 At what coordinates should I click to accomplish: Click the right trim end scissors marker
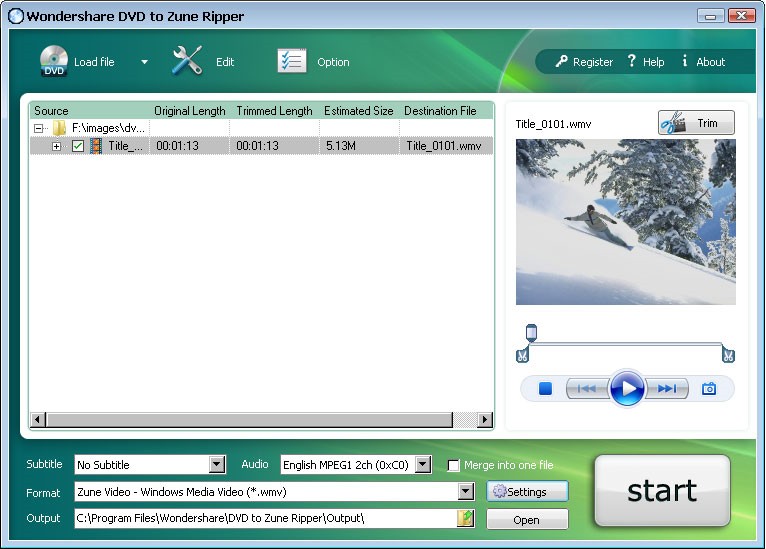[728, 355]
